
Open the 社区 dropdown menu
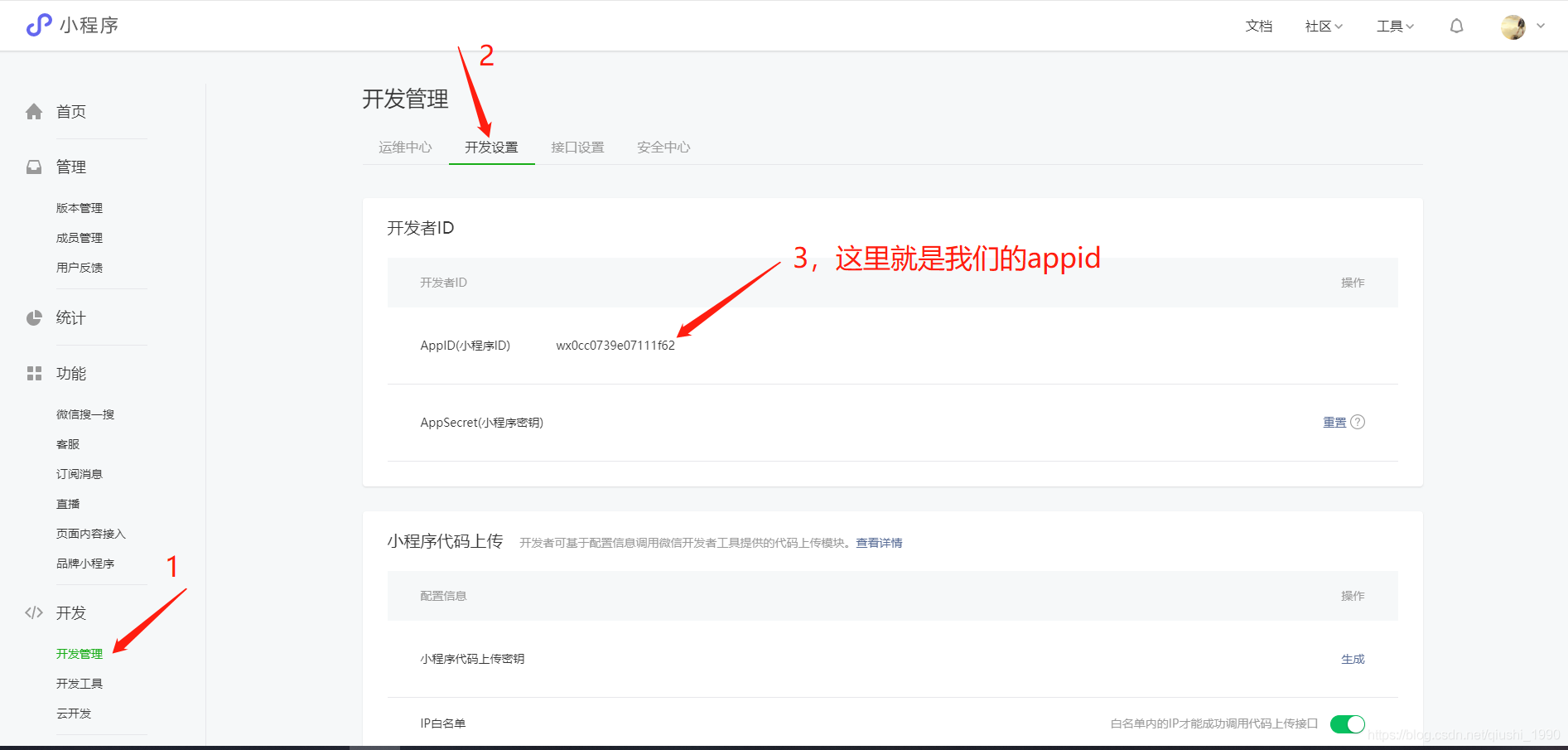click(1323, 26)
